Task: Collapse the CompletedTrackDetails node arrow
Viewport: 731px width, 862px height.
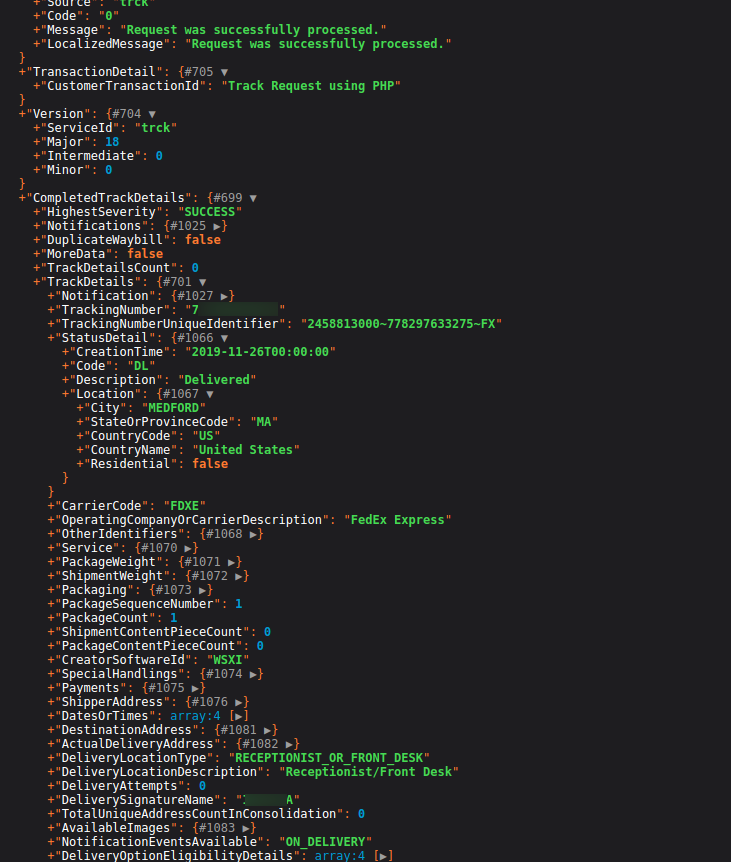Action: (253, 198)
